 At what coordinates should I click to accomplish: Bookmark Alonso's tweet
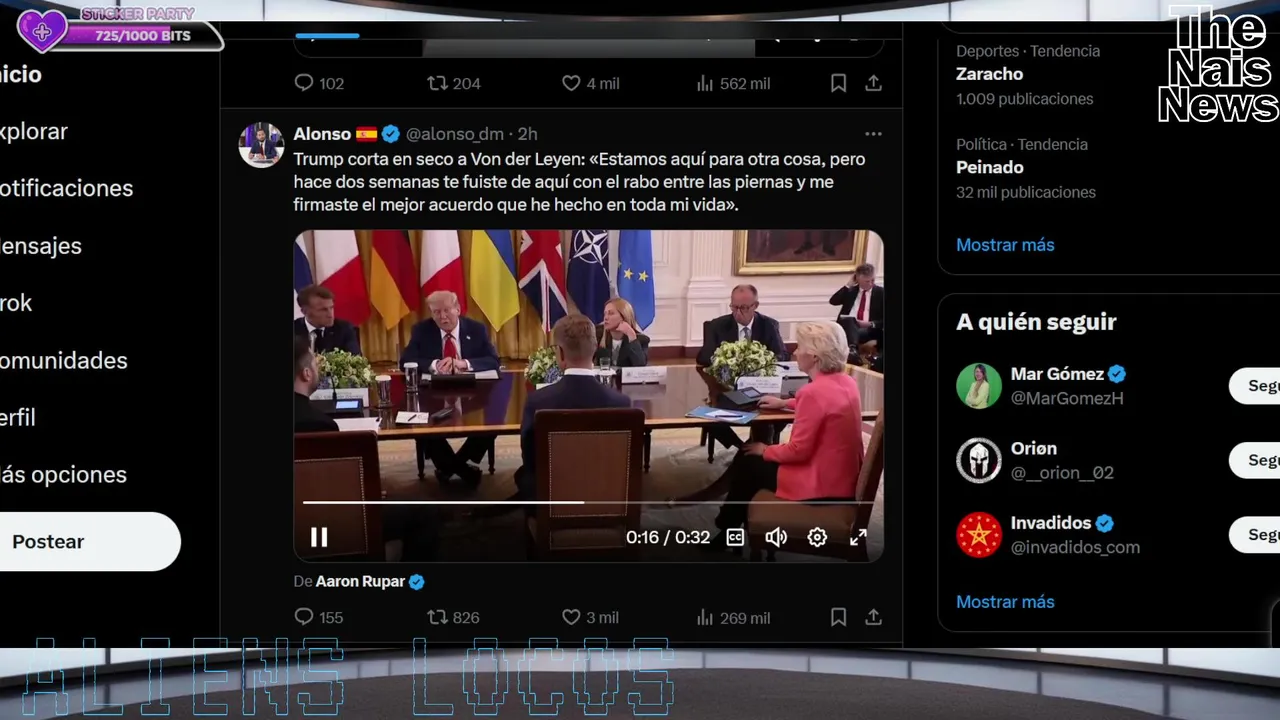838,618
